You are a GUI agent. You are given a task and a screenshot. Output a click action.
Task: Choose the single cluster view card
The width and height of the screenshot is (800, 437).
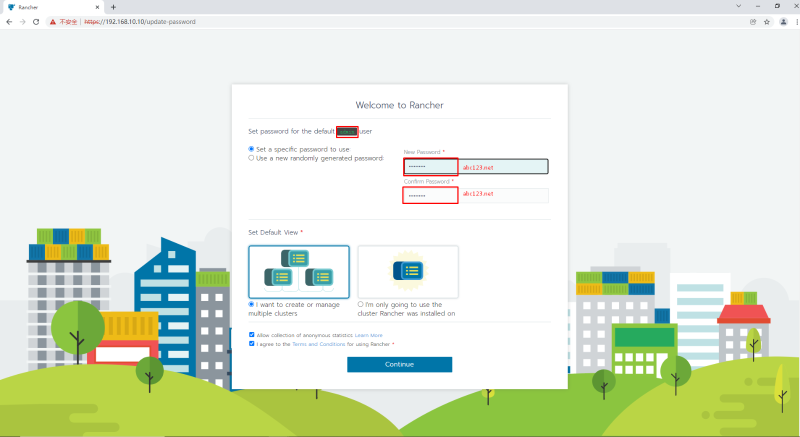tap(408, 272)
